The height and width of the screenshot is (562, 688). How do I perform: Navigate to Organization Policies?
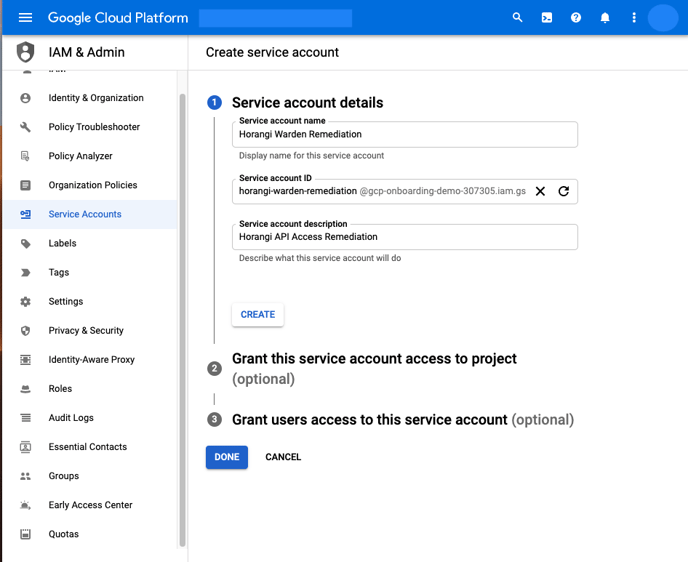click(x=93, y=185)
